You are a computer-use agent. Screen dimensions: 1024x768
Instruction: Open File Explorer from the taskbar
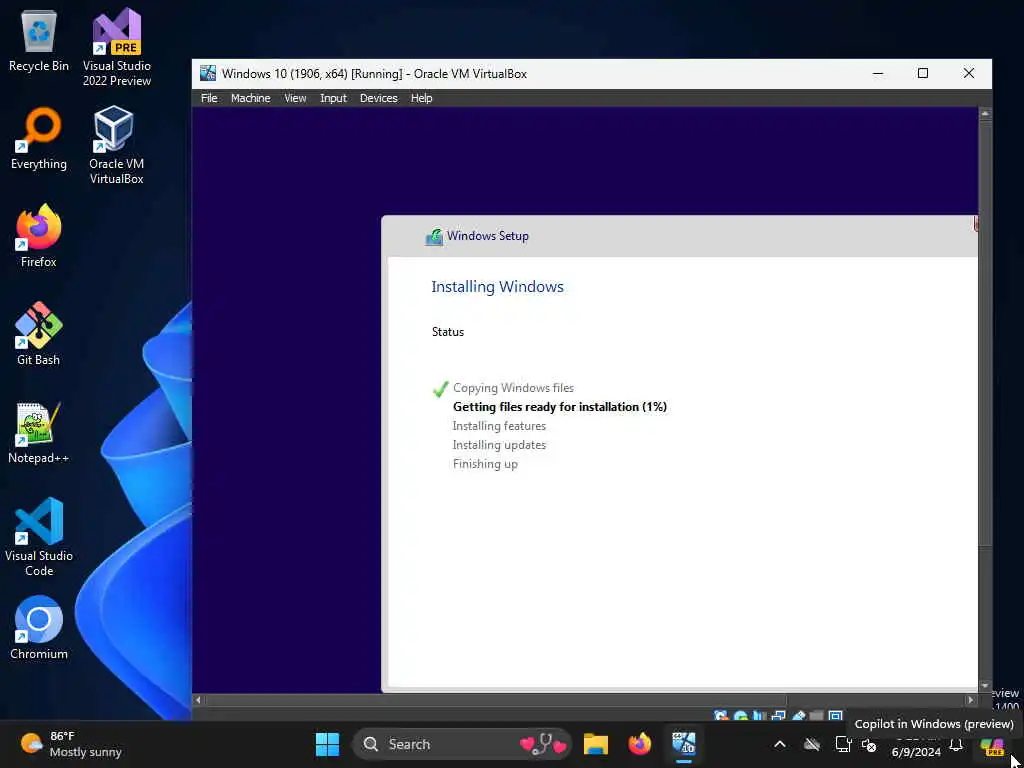click(596, 744)
